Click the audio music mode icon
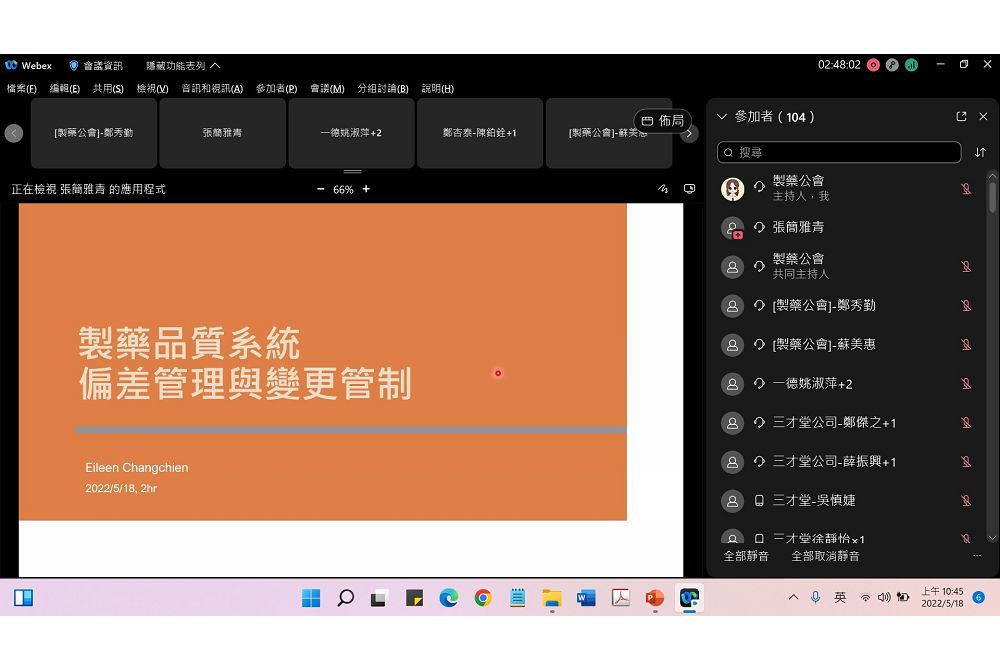 892,65
